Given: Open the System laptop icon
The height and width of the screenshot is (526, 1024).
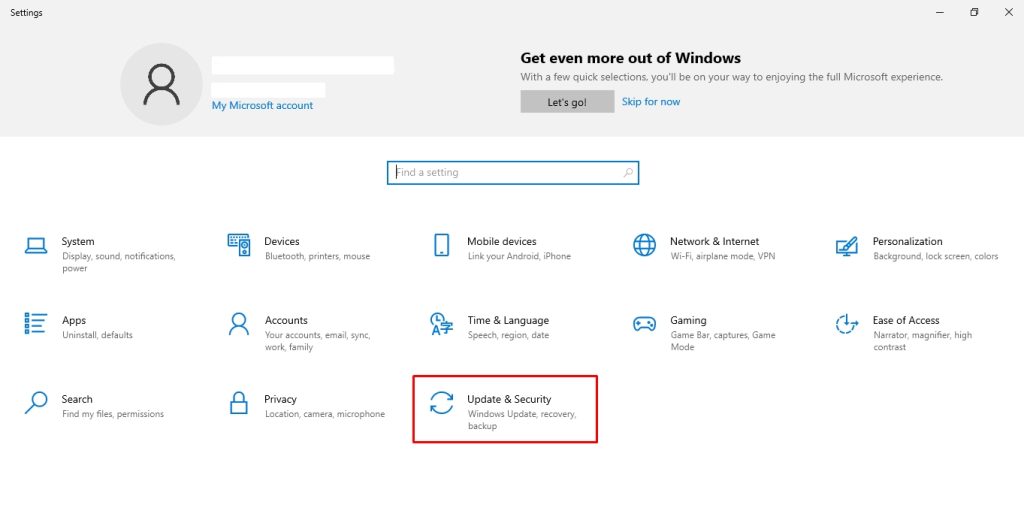Looking at the screenshot, I should [x=36, y=246].
